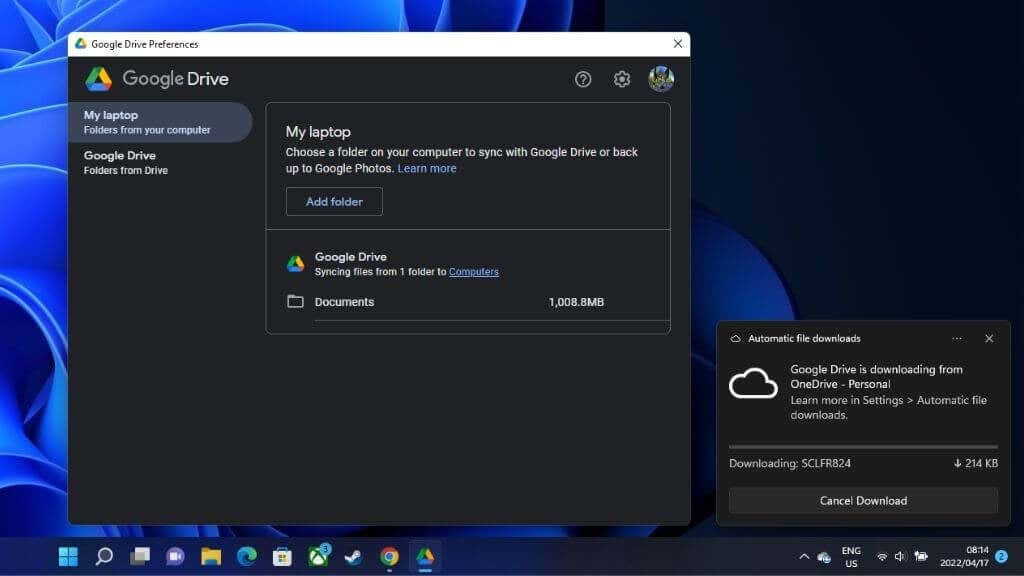Open the notification more options ellipsis
The width and height of the screenshot is (1024, 576).
pyautogui.click(x=957, y=338)
